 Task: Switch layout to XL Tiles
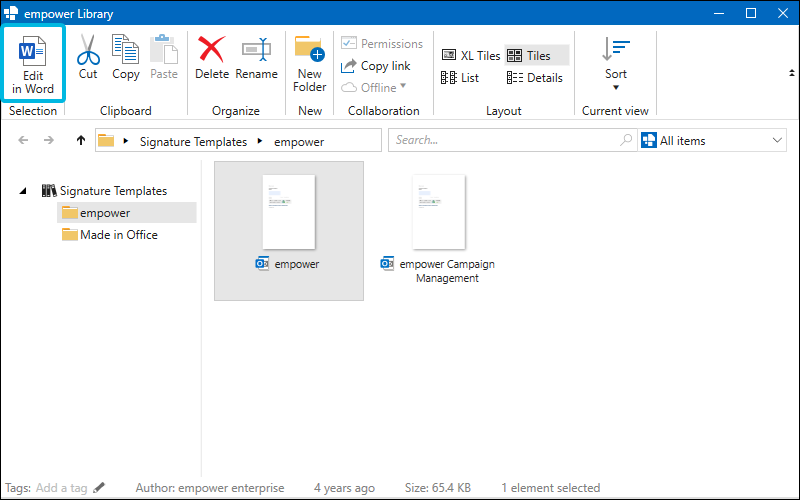click(x=471, y=56)
